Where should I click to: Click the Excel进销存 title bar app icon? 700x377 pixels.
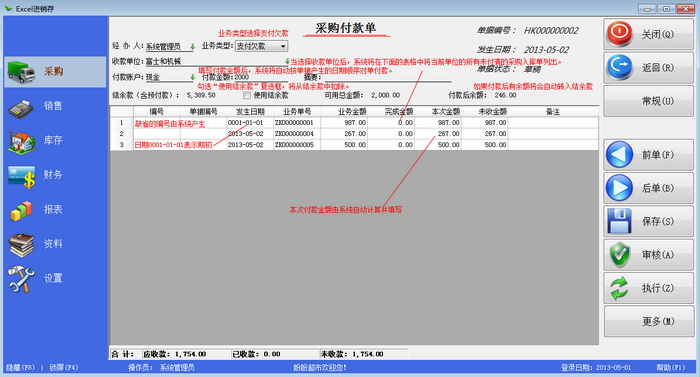pos(8,8)
